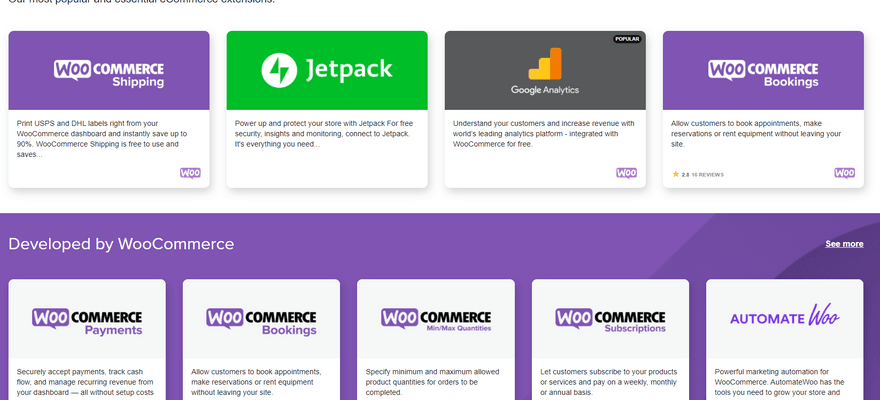Click the Let customers subscribe description
Screen dimensions: 880x400
[608, 382]
